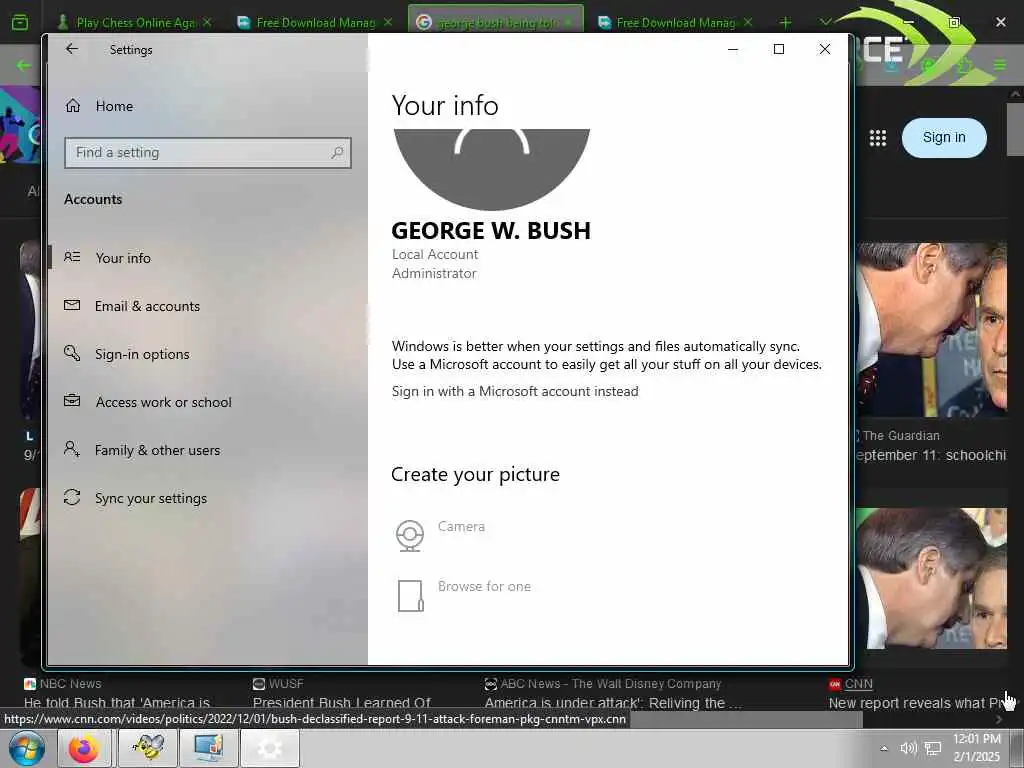Click the Find a setting search box
Viewport: 1024px width, 768px height.
pyautogui.click(x=208, y=153)
